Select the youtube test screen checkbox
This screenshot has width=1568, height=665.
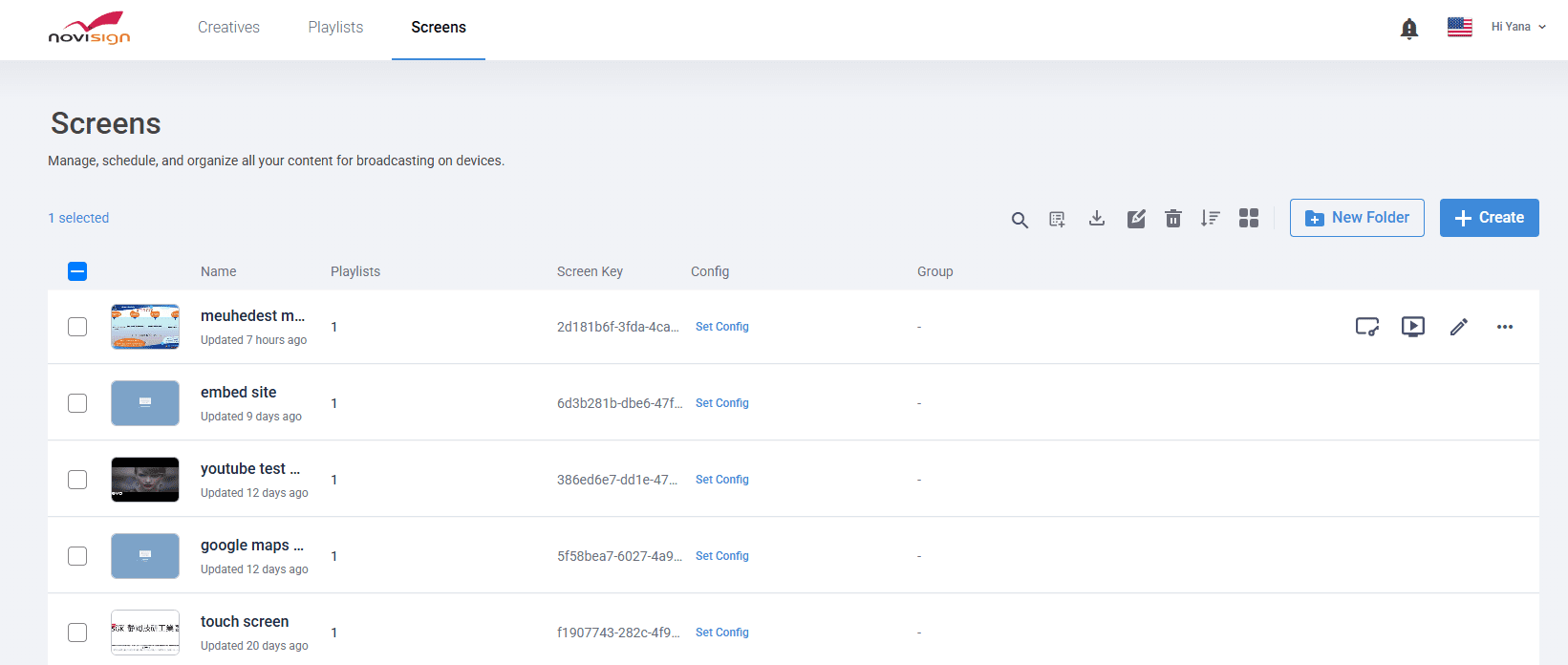pyautogui.click(x=77, y=480)
